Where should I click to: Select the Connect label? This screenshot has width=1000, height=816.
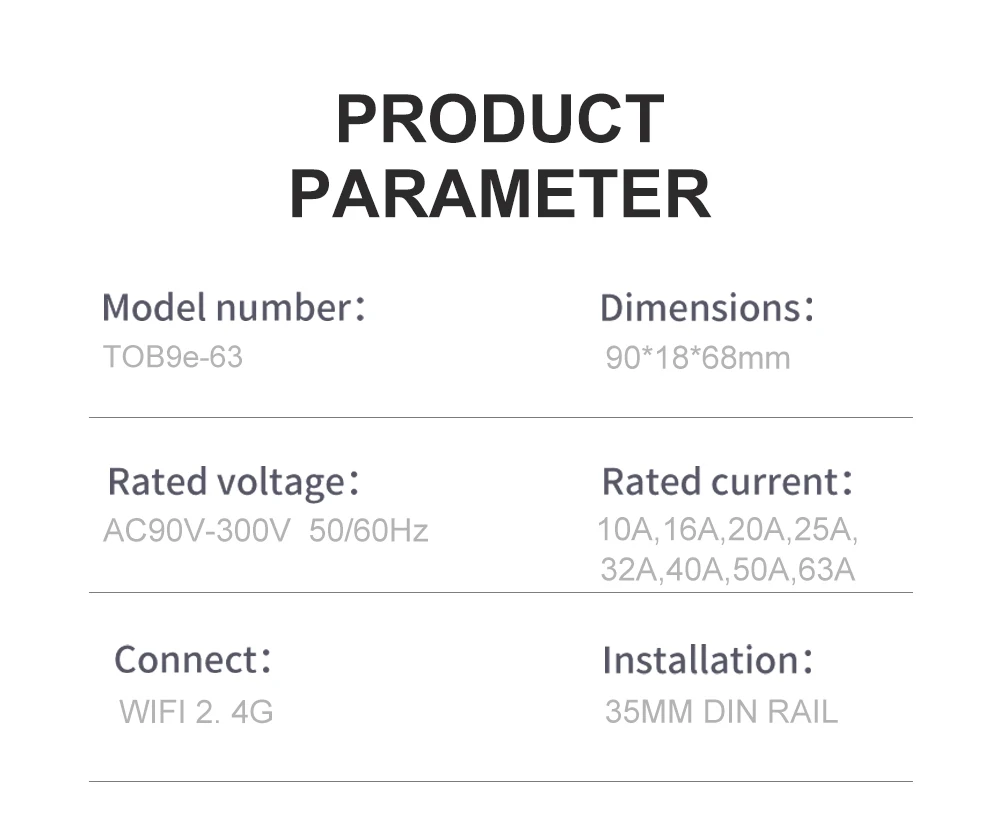click(193, 660)
